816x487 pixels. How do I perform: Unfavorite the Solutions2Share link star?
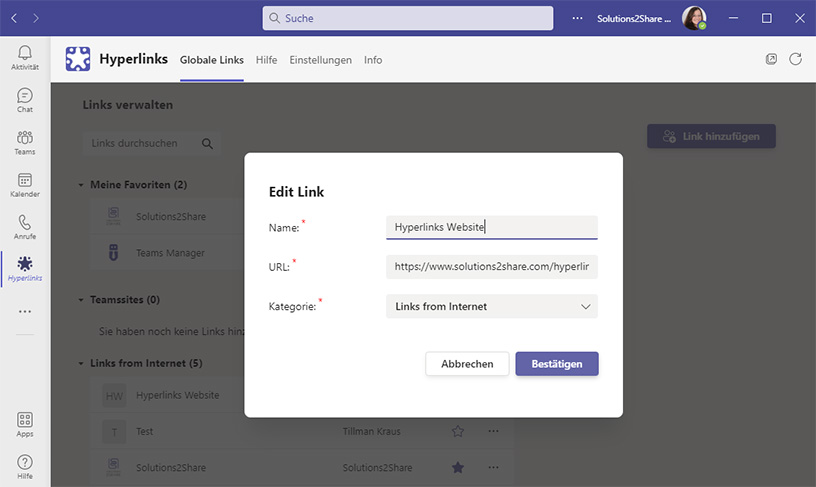coord(458,467)
